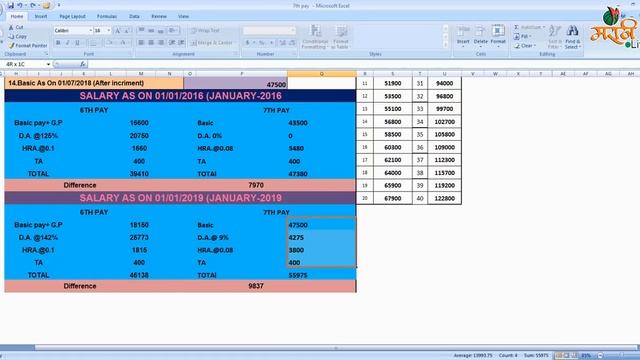Click Increase Decimal icon

283,42
